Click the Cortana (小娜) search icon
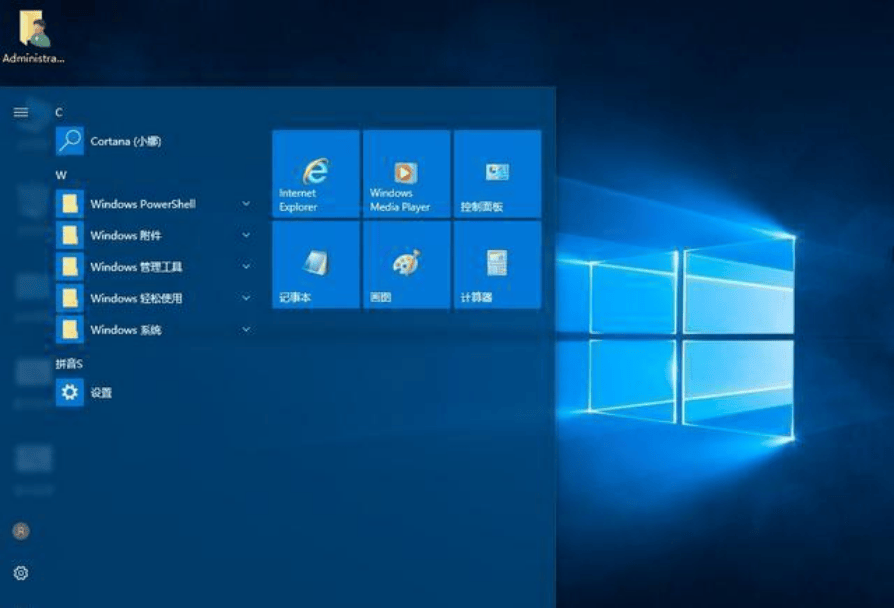The height and width of the screenshot is (608, 895). click(69, 141)
